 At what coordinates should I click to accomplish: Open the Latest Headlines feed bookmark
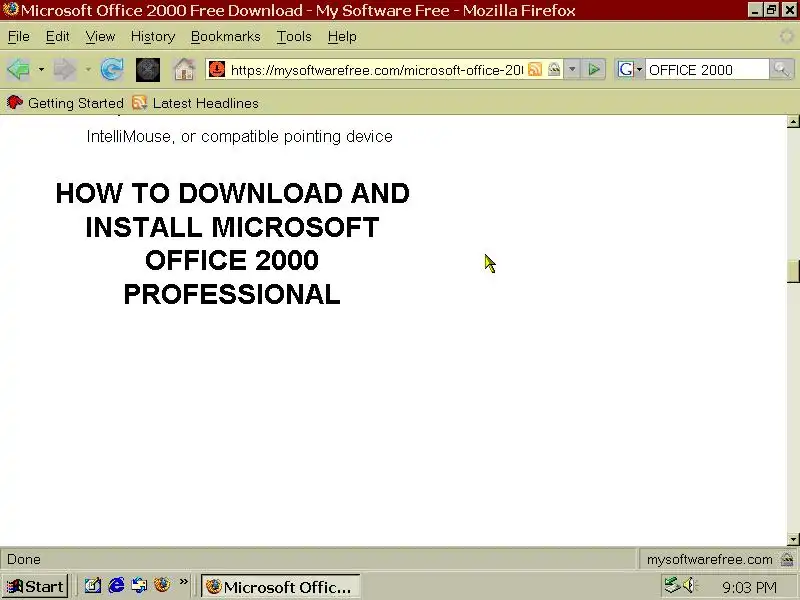point(195,103)
